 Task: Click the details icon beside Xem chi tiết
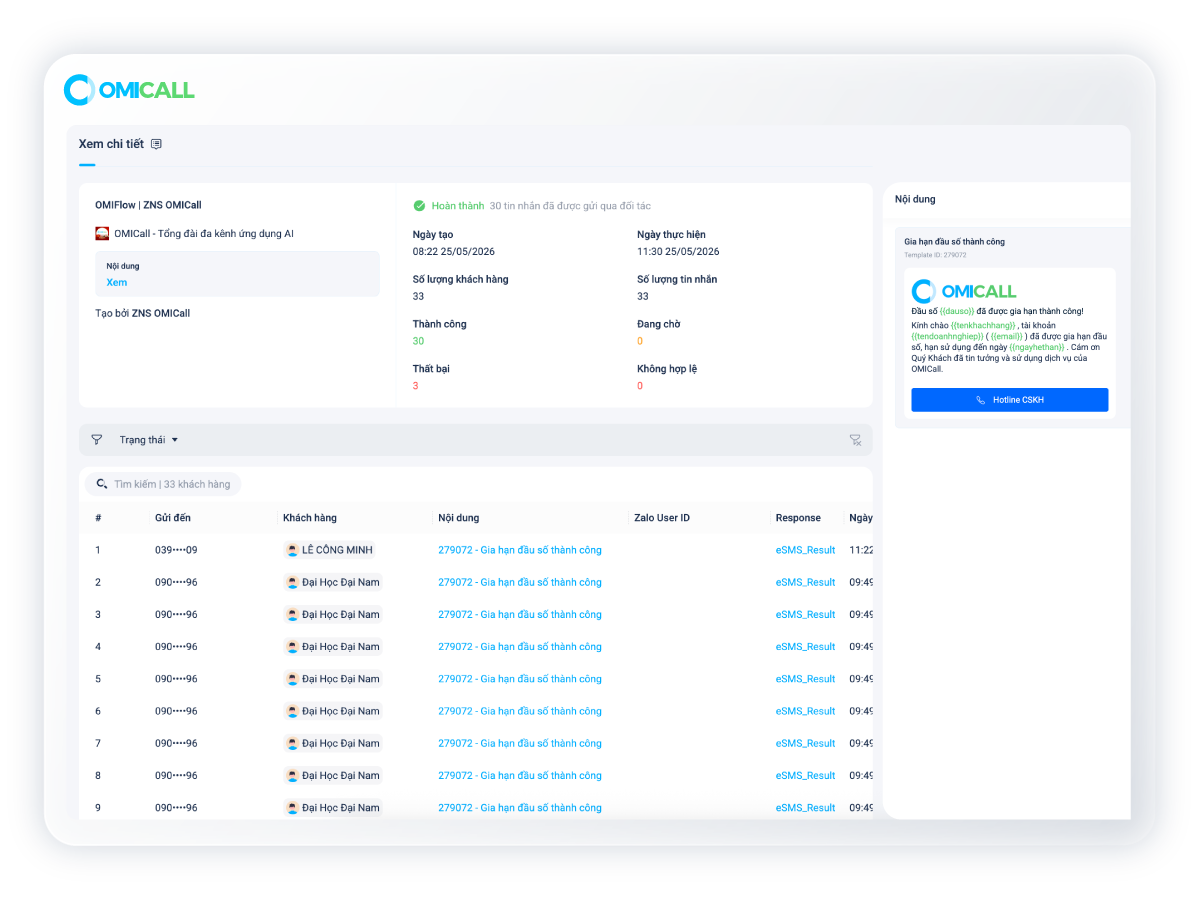point(156,144)
